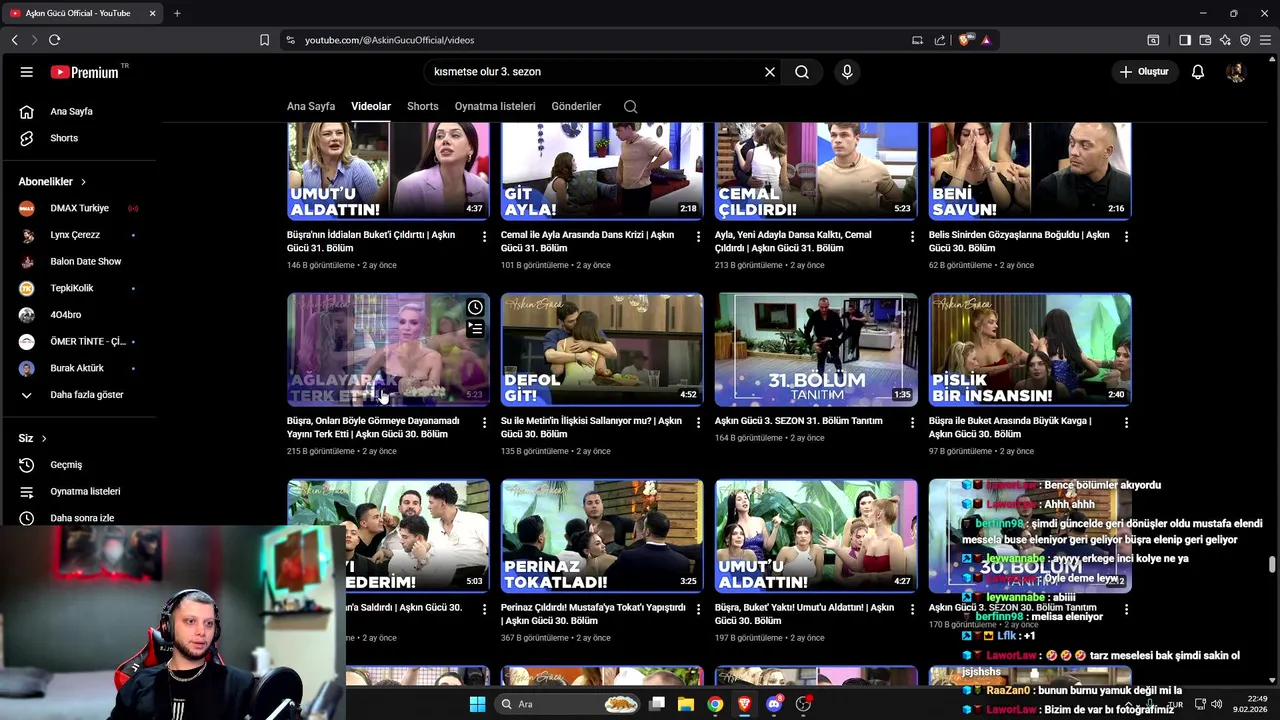1280x720 pixels.
Task: Switch to the Gönderiler tab
Action: pos(576,106)
